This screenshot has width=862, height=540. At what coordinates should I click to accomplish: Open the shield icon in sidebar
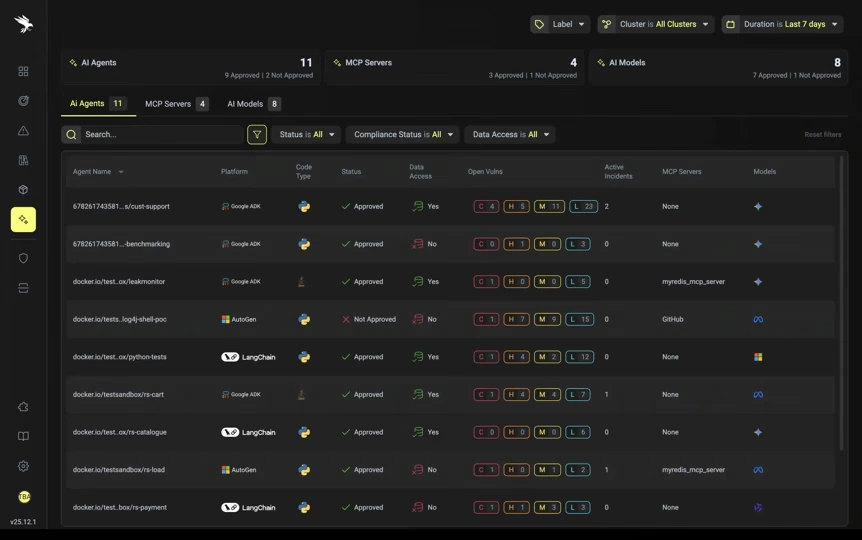point(23,258)
